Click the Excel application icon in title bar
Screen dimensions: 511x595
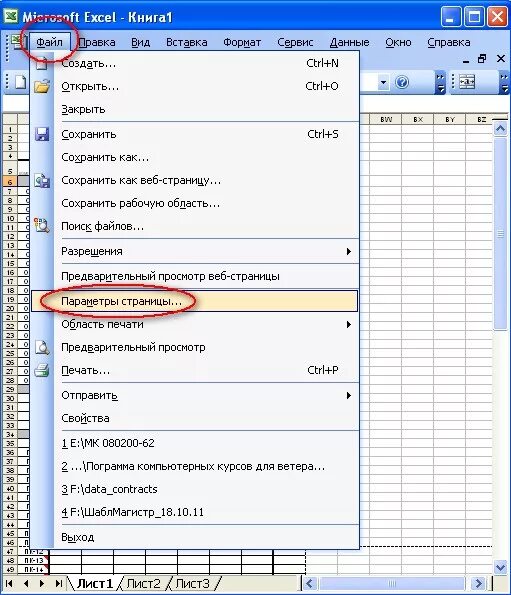[x=10, y=17]
